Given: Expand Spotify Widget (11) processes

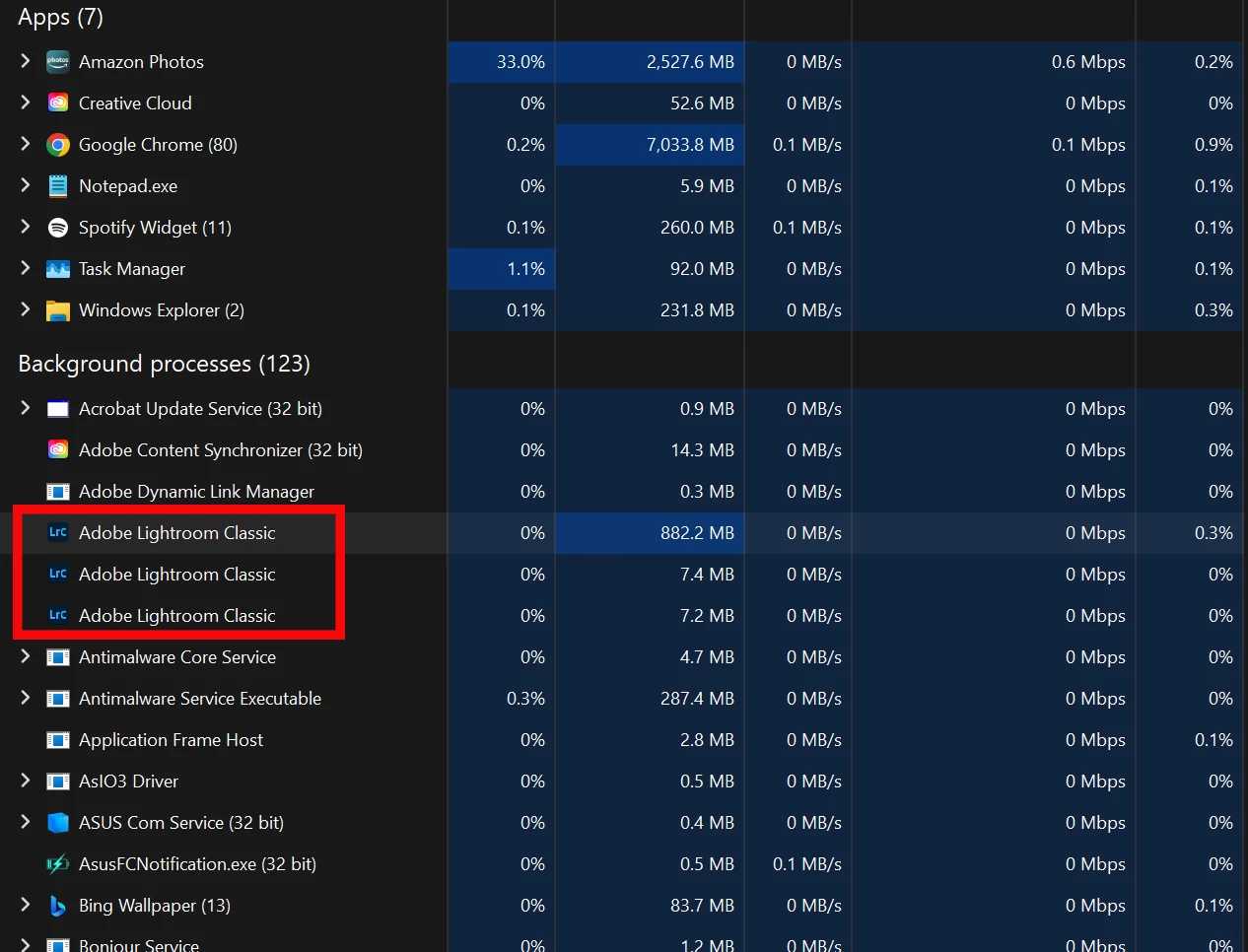Looking at the screenshot, I should tap(26, 227).
